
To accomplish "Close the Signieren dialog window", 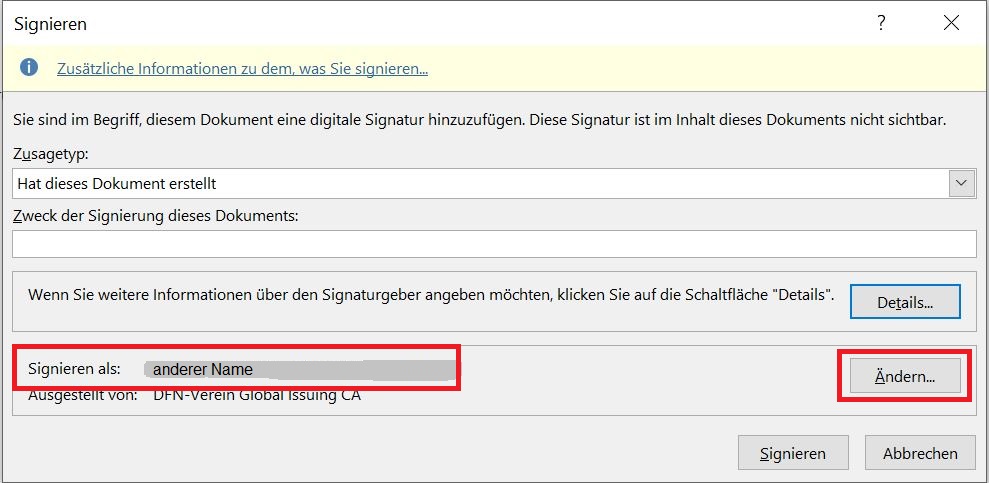I will tap(951, 23).
